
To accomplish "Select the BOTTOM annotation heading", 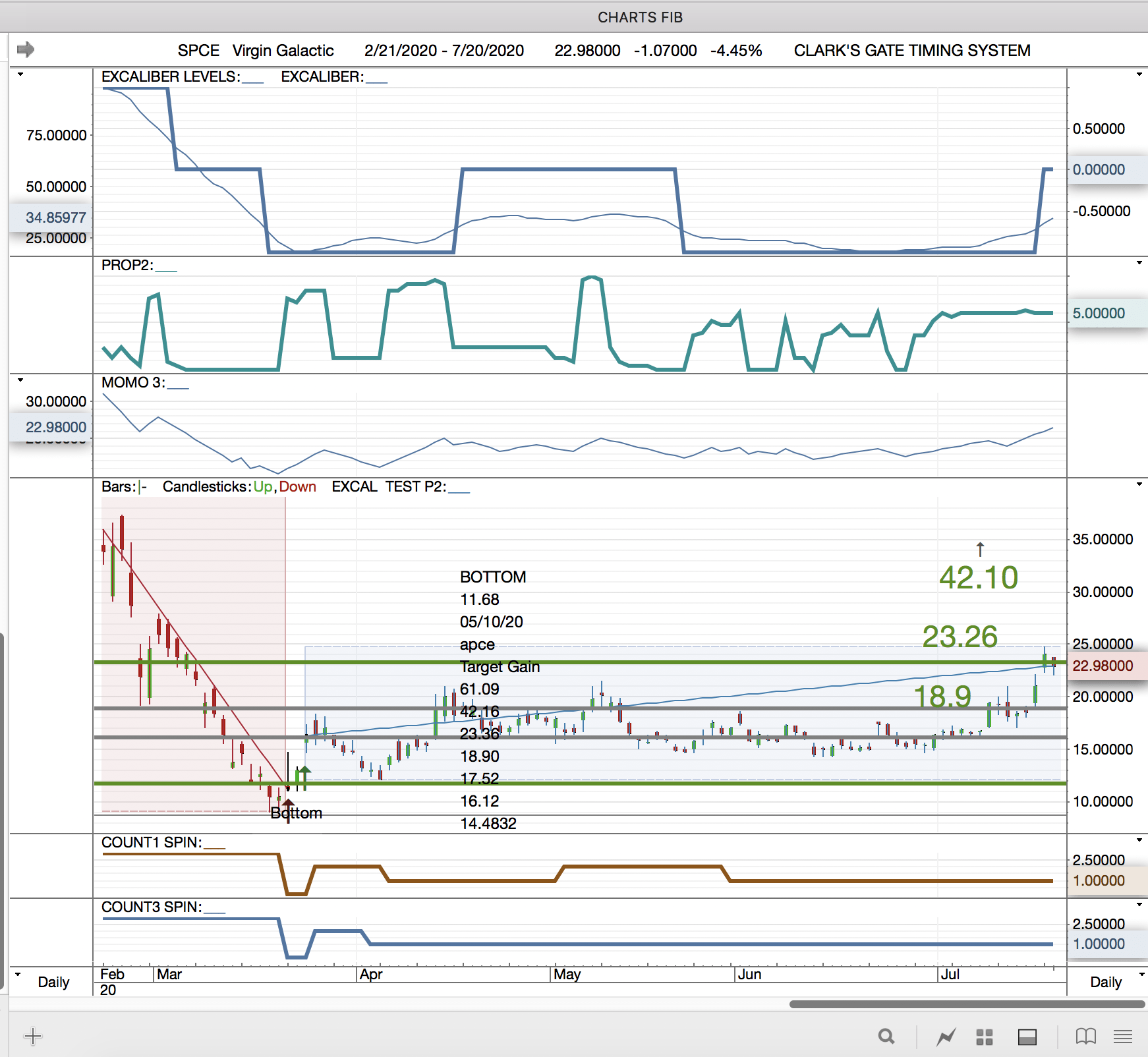I will 493,577.
